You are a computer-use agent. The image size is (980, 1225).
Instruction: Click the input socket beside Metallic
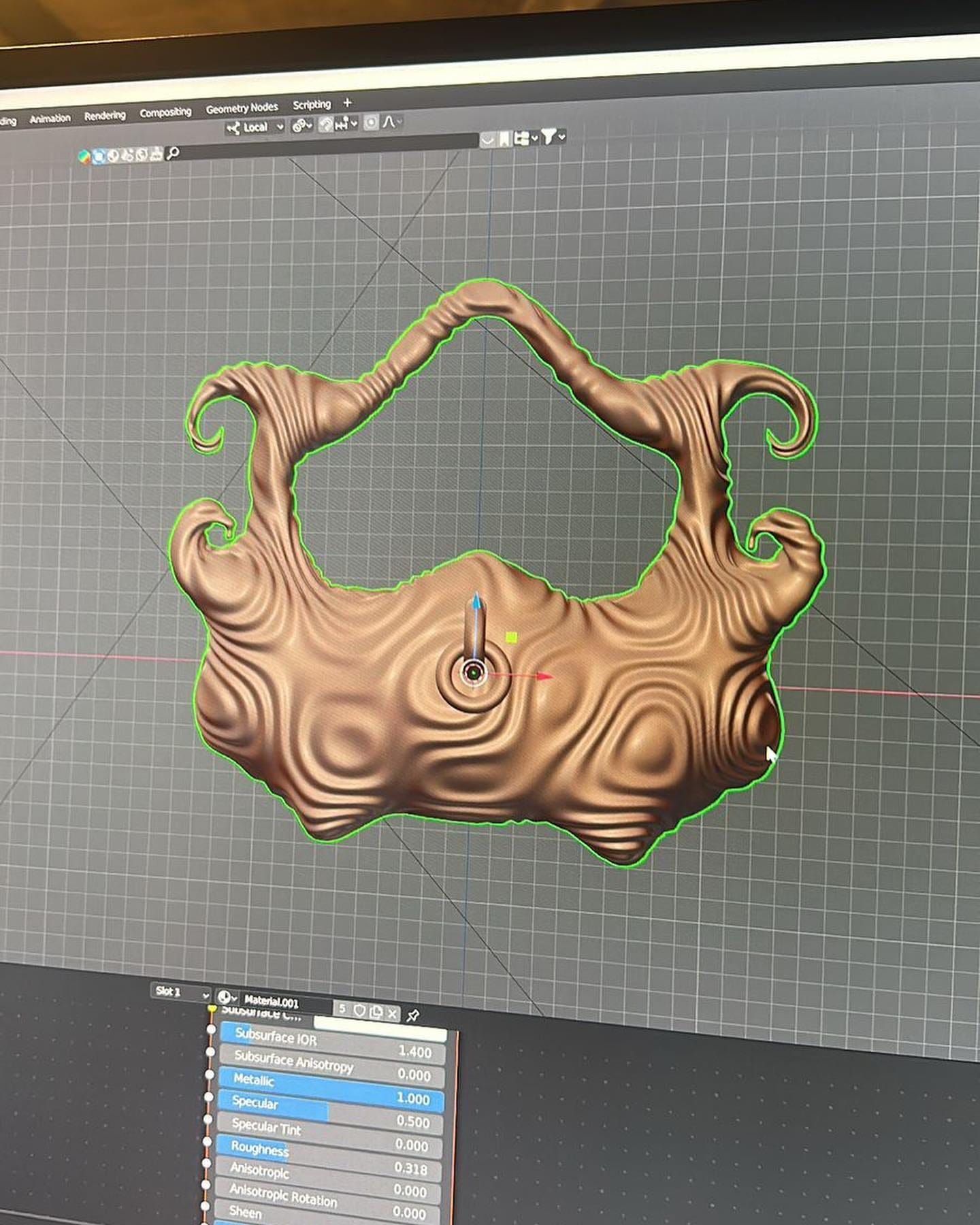point(210,1076)
